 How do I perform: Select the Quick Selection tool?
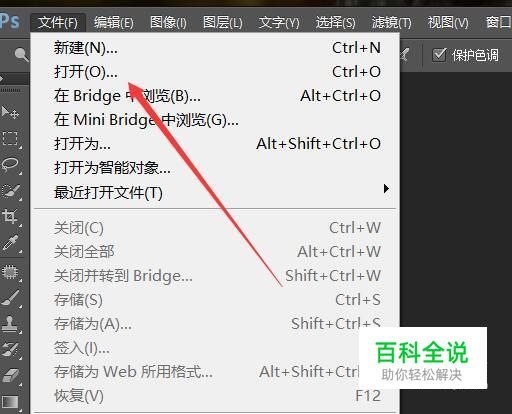[x=10, y=191]
